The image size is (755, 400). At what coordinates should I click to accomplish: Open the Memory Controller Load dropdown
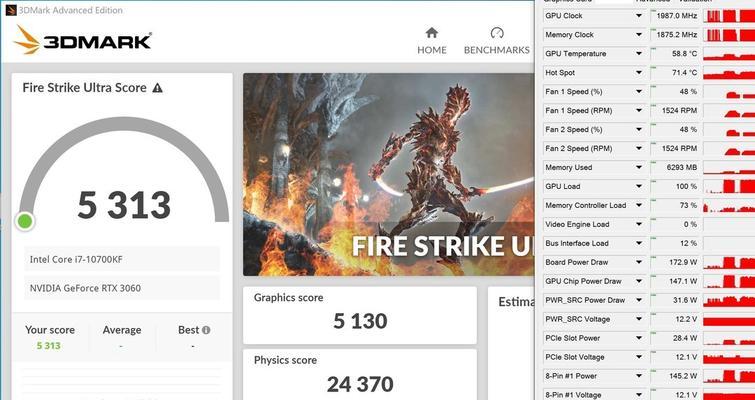click(639, 206)
